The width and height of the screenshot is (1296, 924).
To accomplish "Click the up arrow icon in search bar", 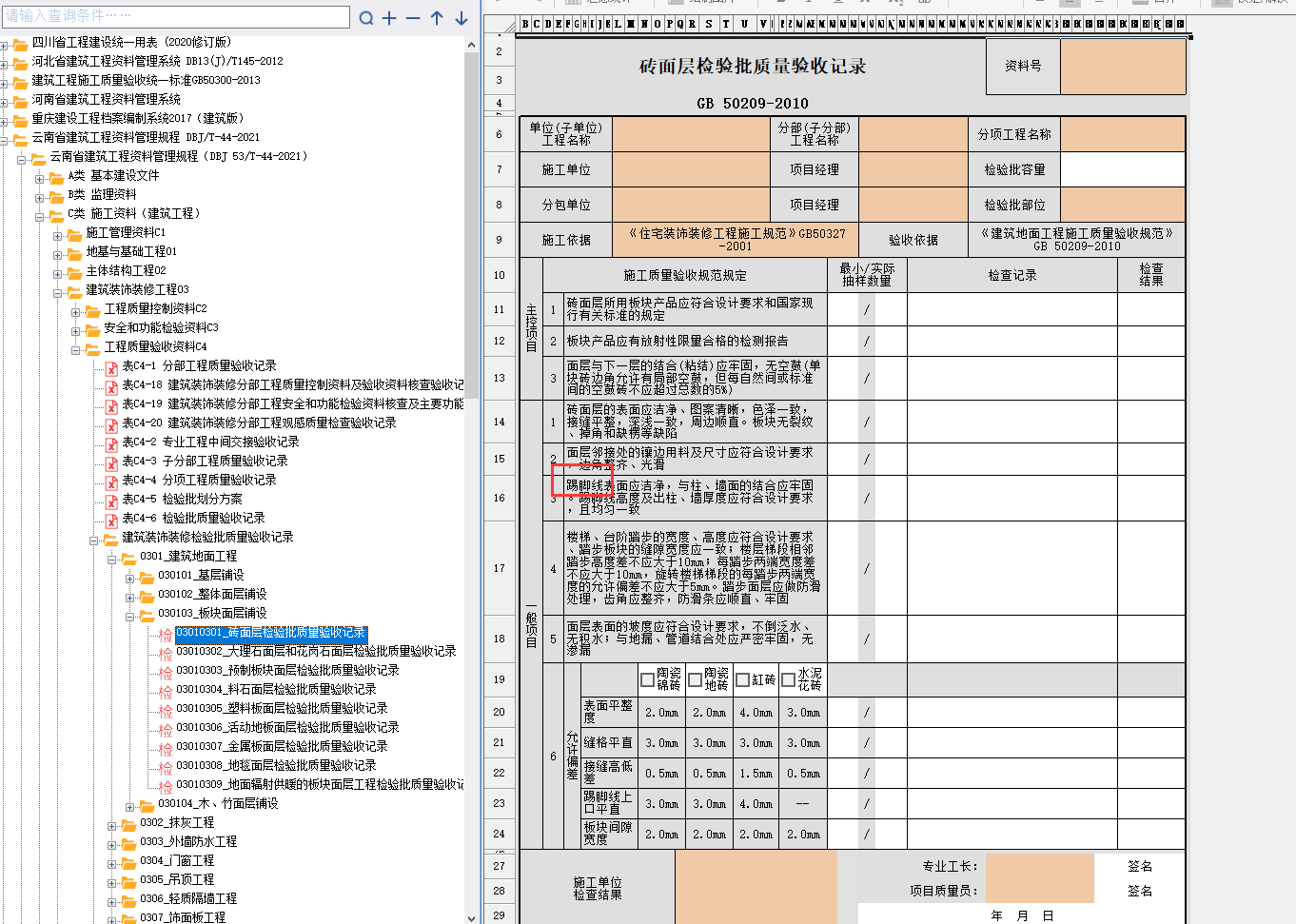I will click(x=437, y=18).
